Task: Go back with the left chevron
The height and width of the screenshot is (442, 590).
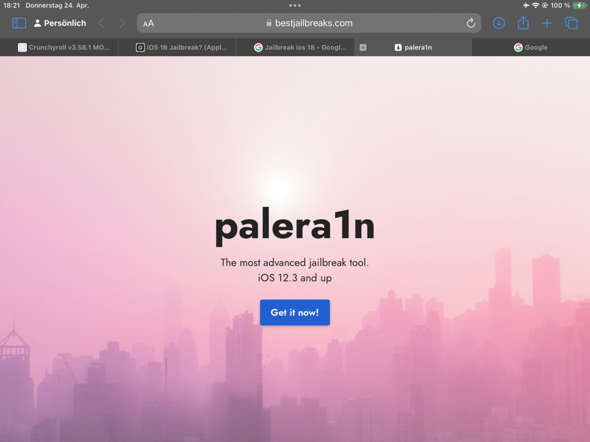Action: (x=101, y=23)
